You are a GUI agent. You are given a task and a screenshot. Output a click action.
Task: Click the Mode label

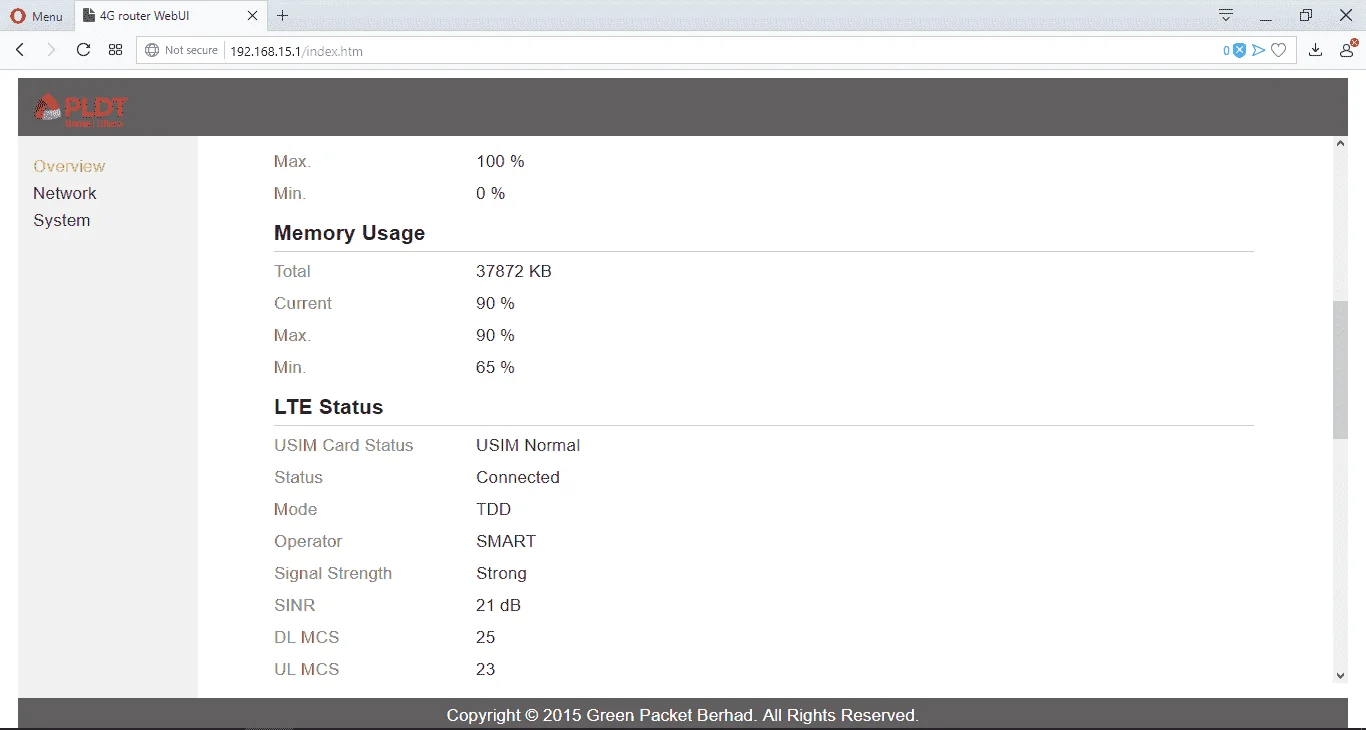tap(296, 509)
